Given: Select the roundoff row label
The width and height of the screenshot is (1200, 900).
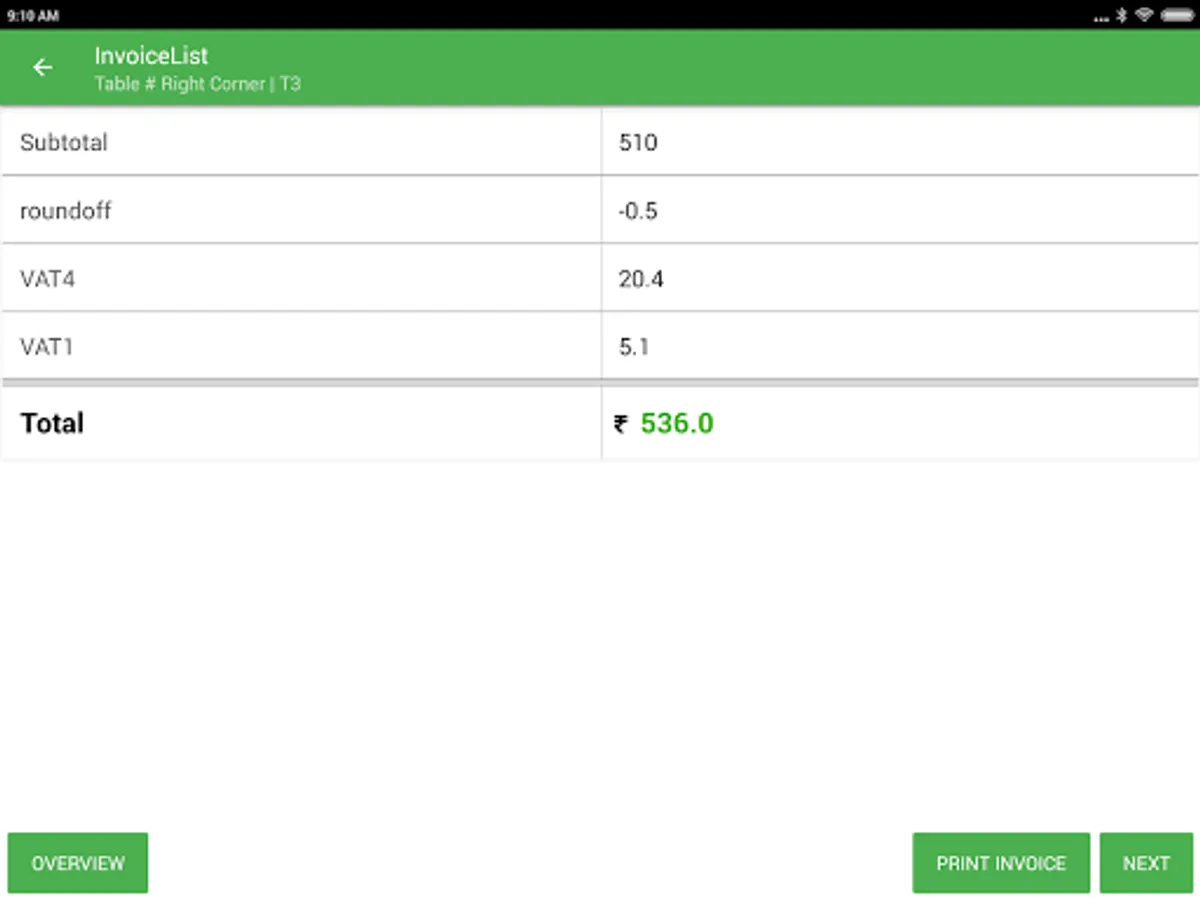Looking at the screenshot, I should pos(66,211).
